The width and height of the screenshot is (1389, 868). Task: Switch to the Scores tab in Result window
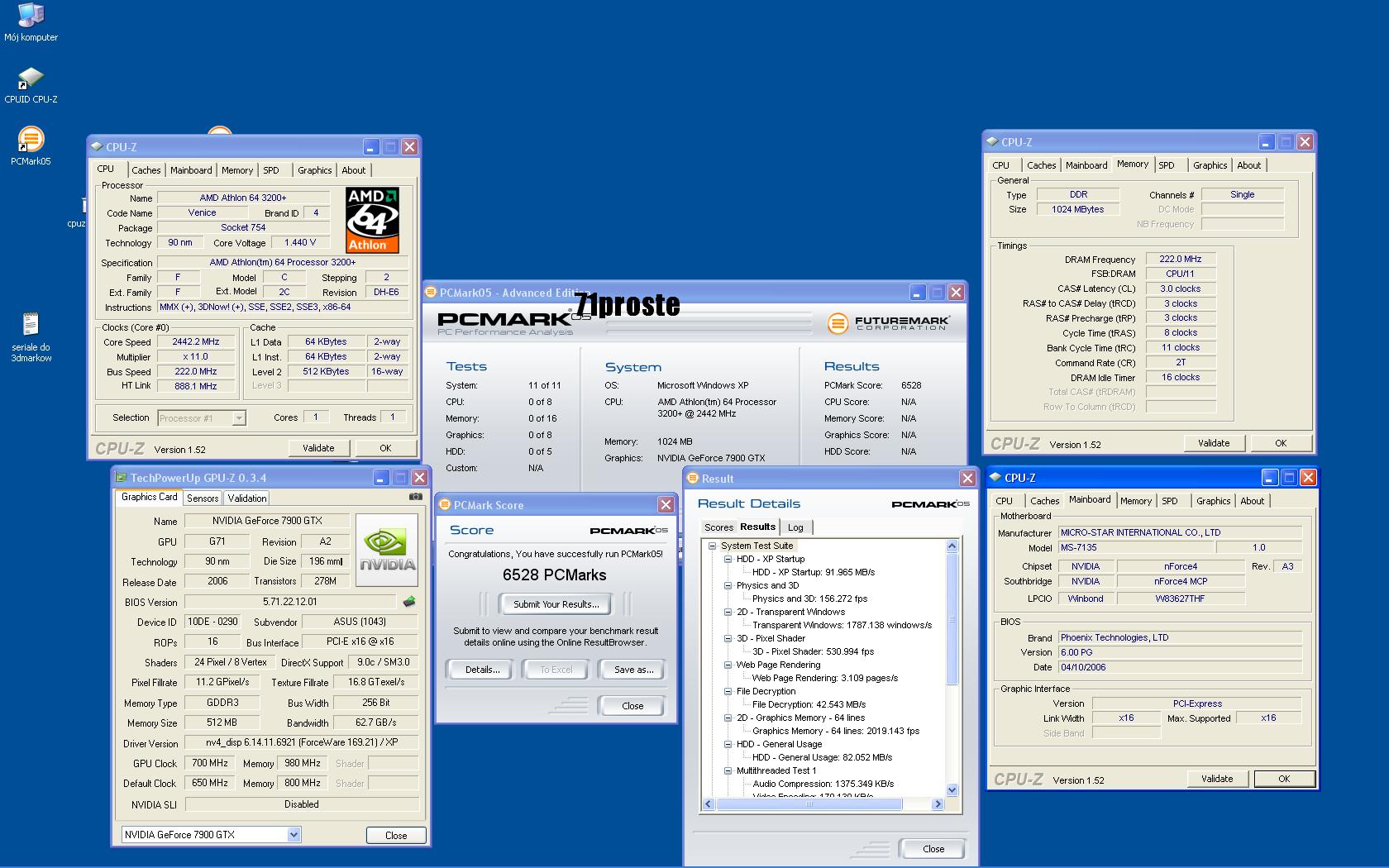pos(718,527)
